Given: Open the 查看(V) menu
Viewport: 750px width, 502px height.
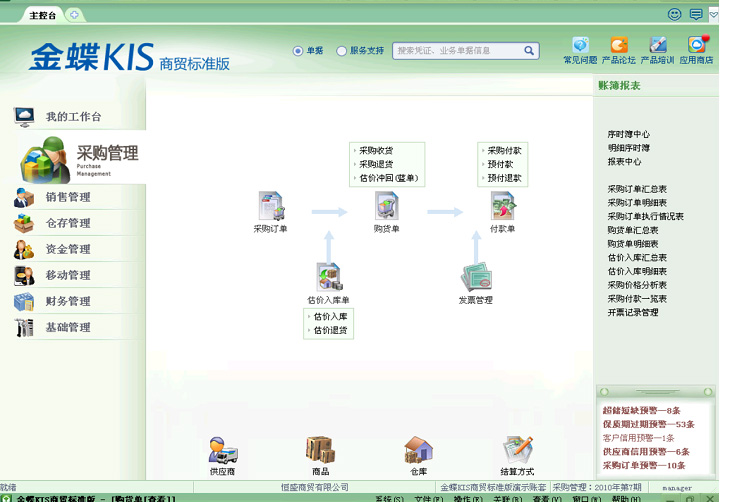Looking at the screenshot, I should click(x=547, y=499).
